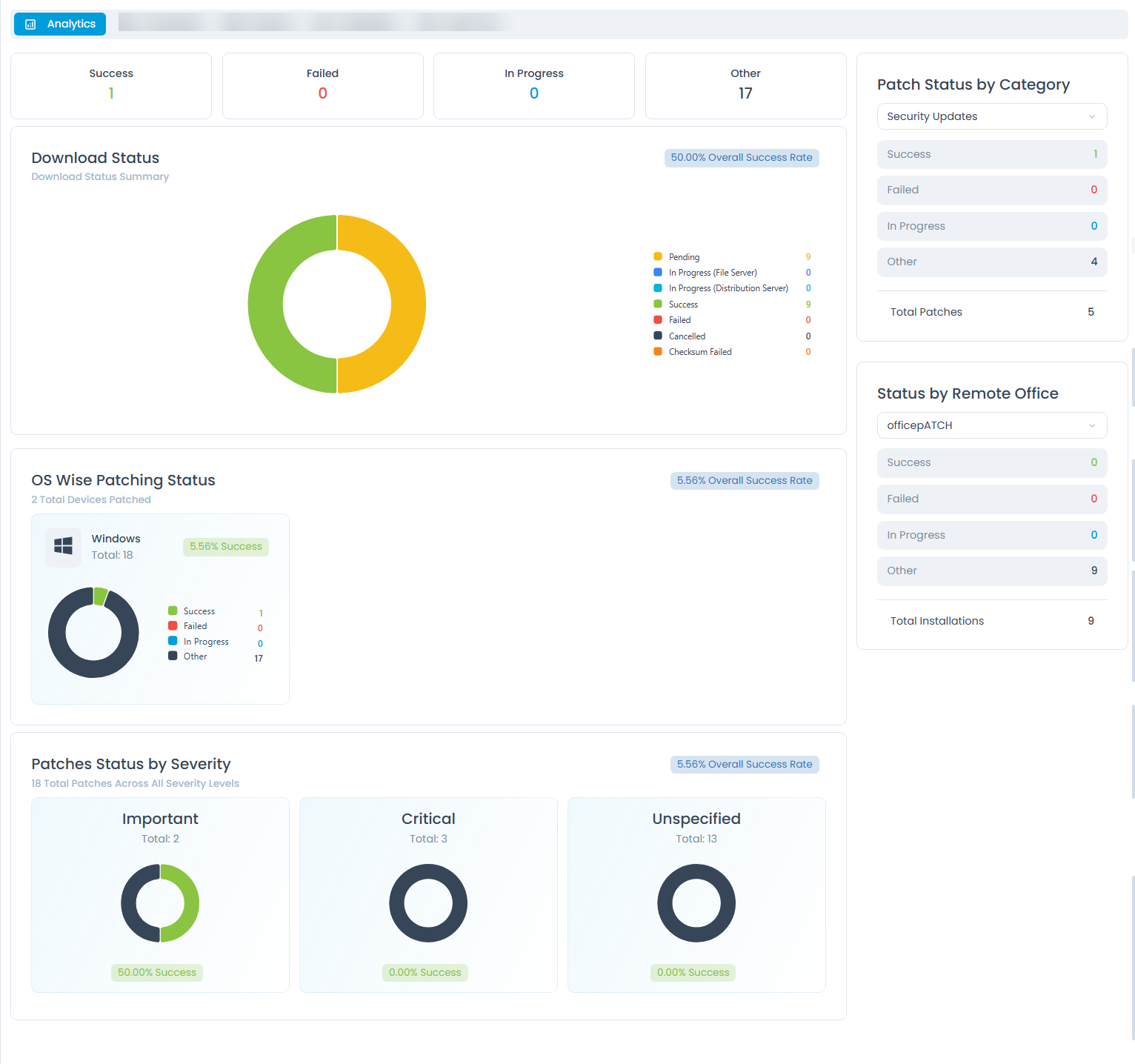This screenshot has width=1135, height=1064.
Task: Click the green Success segment of Download Status donut
Action: click(x=265, y=304)
